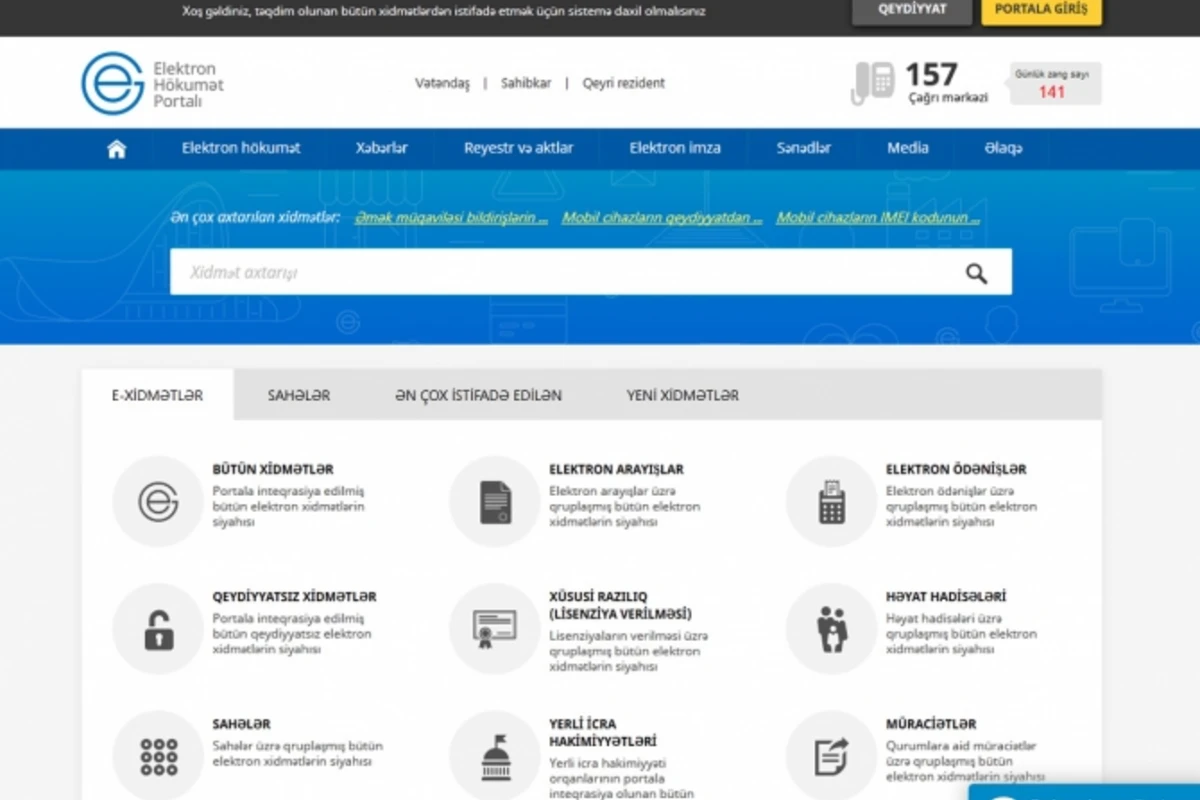The width and height of the screenshot is (1200, 800).
Task: Select the Elektron Ödənişlər payment terminal icon
Action: point(831,501)
